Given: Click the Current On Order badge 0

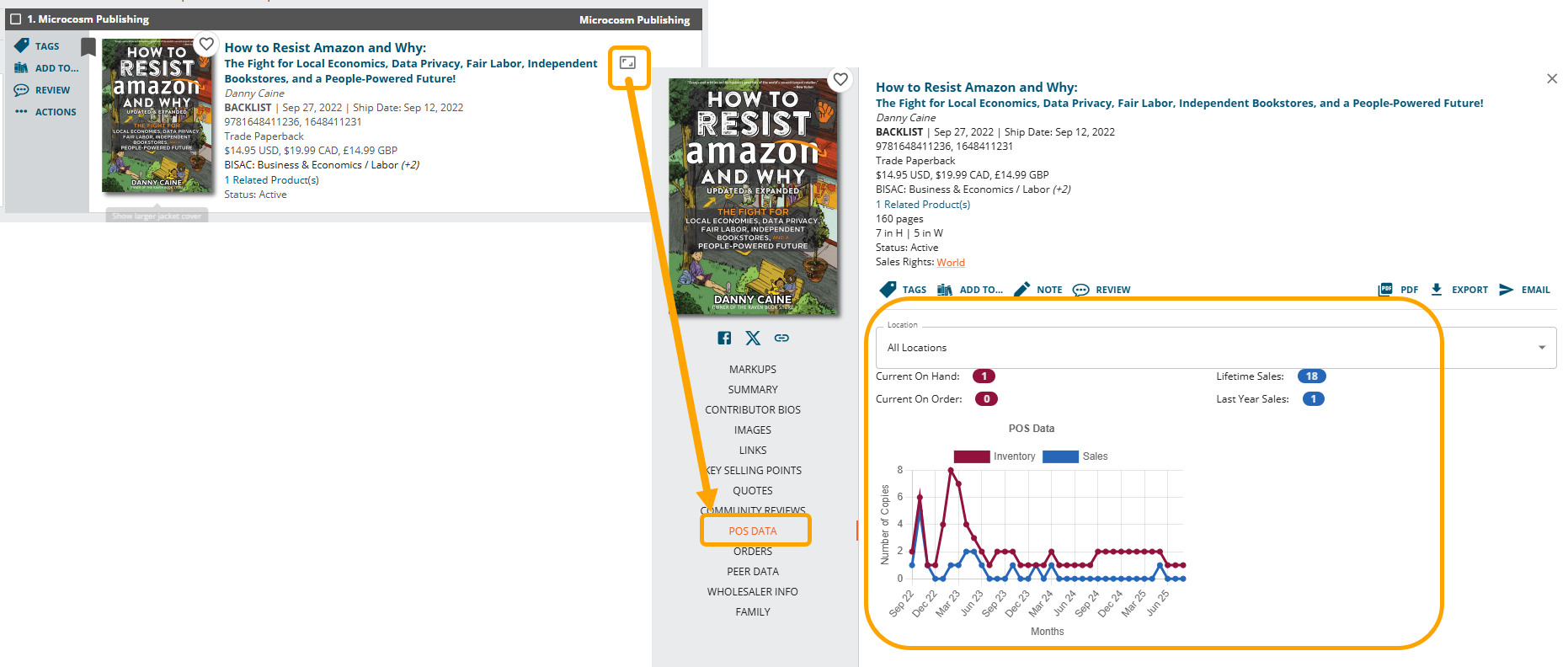Looking at the screenshot, I should pos(986,399).
